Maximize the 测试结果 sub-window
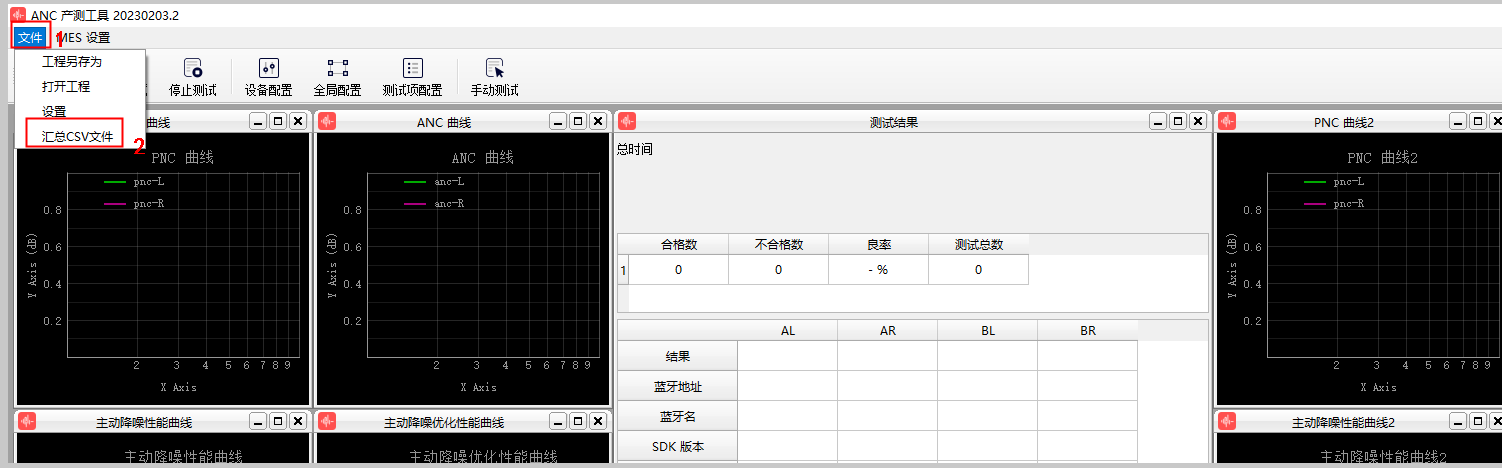 click(1178, 121)
